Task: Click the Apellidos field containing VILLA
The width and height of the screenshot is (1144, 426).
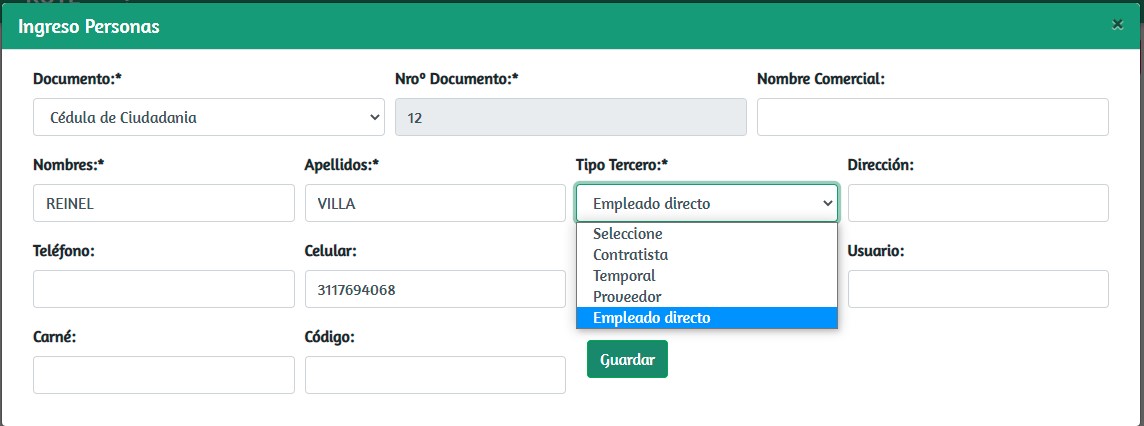Action: [435, 203]
